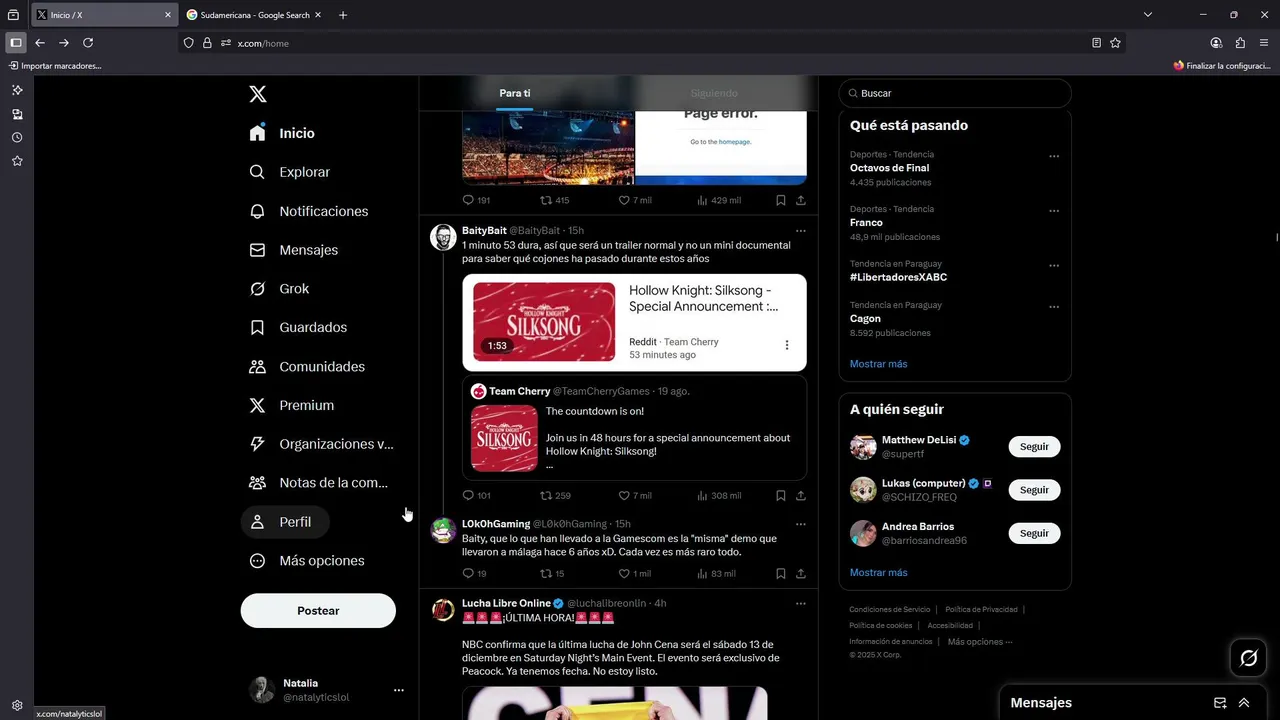The height and width of the screenshot is (720, 1280).
Task: Open the Perfil page
Action: tap(284, 522)
